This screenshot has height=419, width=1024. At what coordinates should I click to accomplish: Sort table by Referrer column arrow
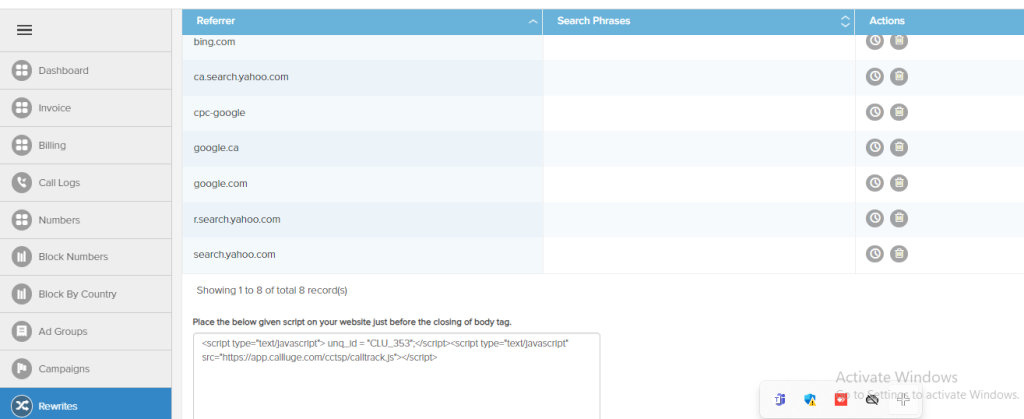click(x=532, y=21)
